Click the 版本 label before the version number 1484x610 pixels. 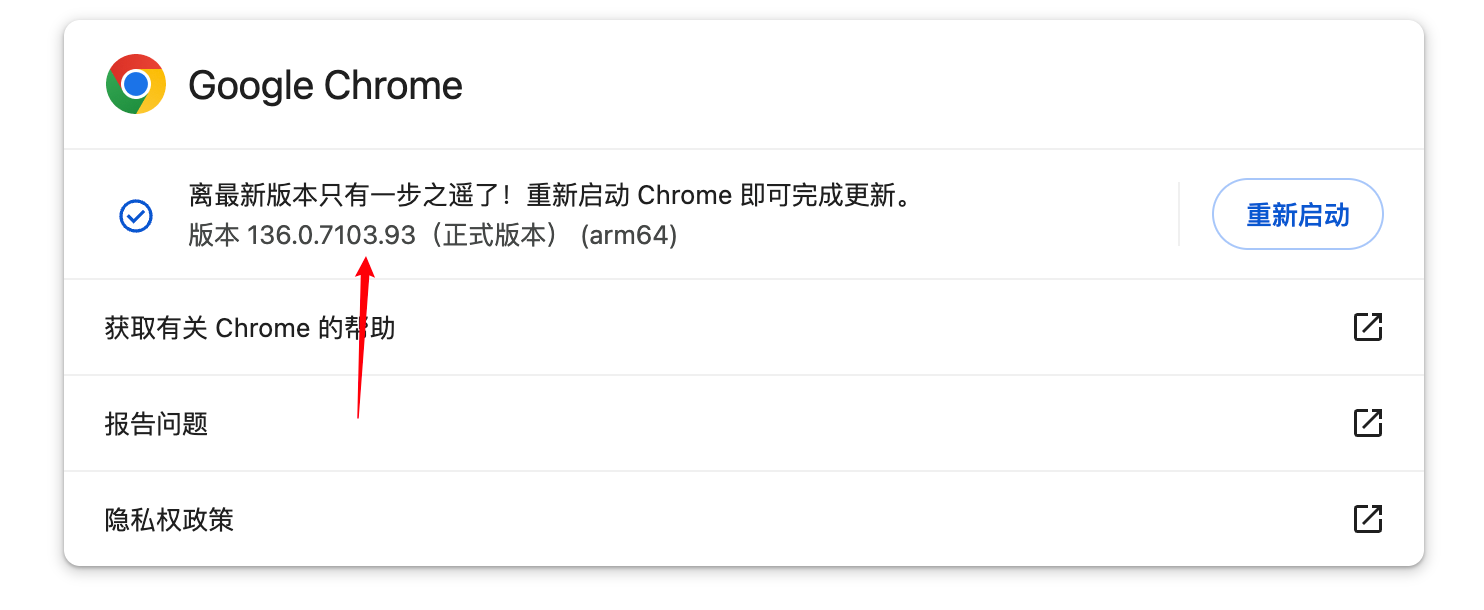pos(214,236)
